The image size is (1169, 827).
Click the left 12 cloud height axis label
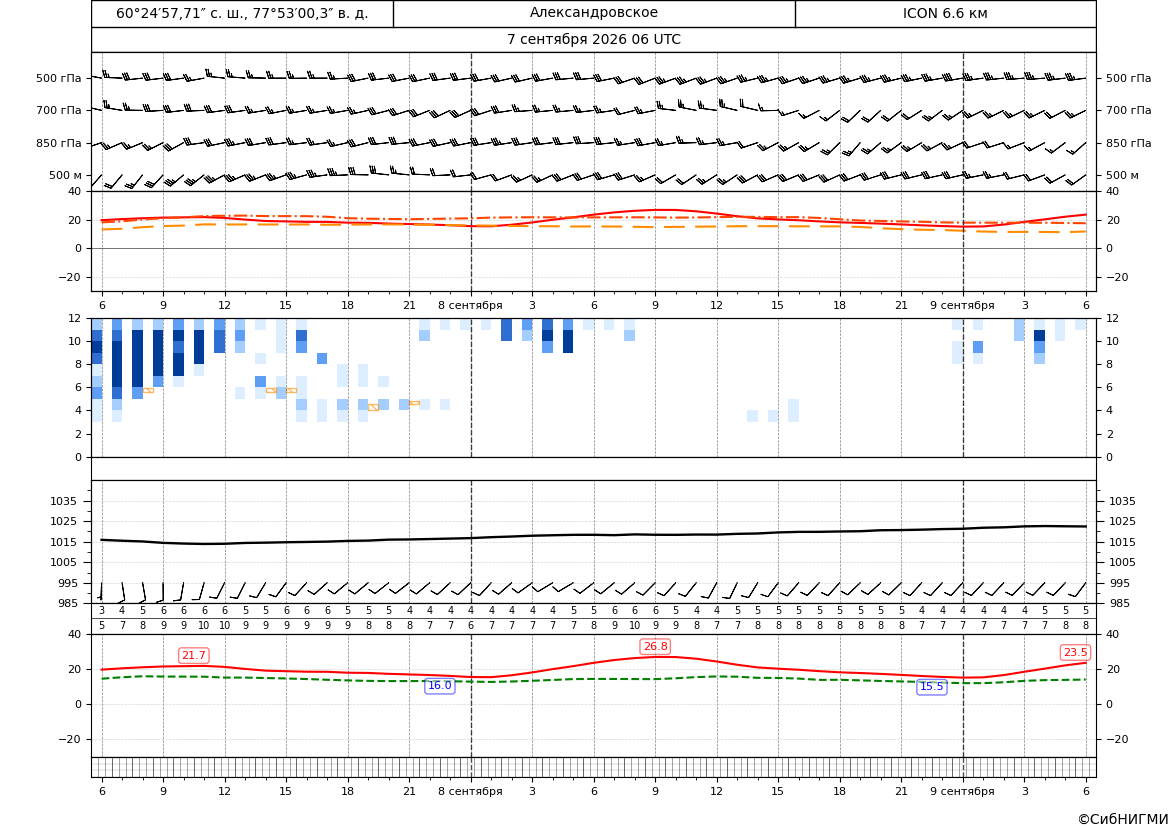click(x=75, y=318)
